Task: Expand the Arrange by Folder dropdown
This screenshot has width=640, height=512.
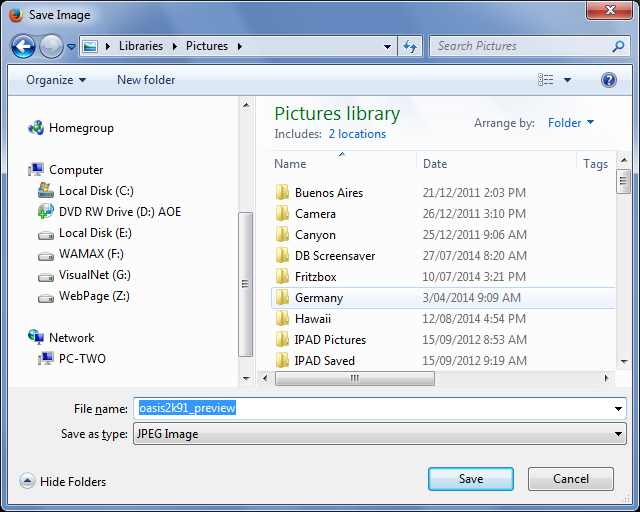Action: [x=571, y=123]
